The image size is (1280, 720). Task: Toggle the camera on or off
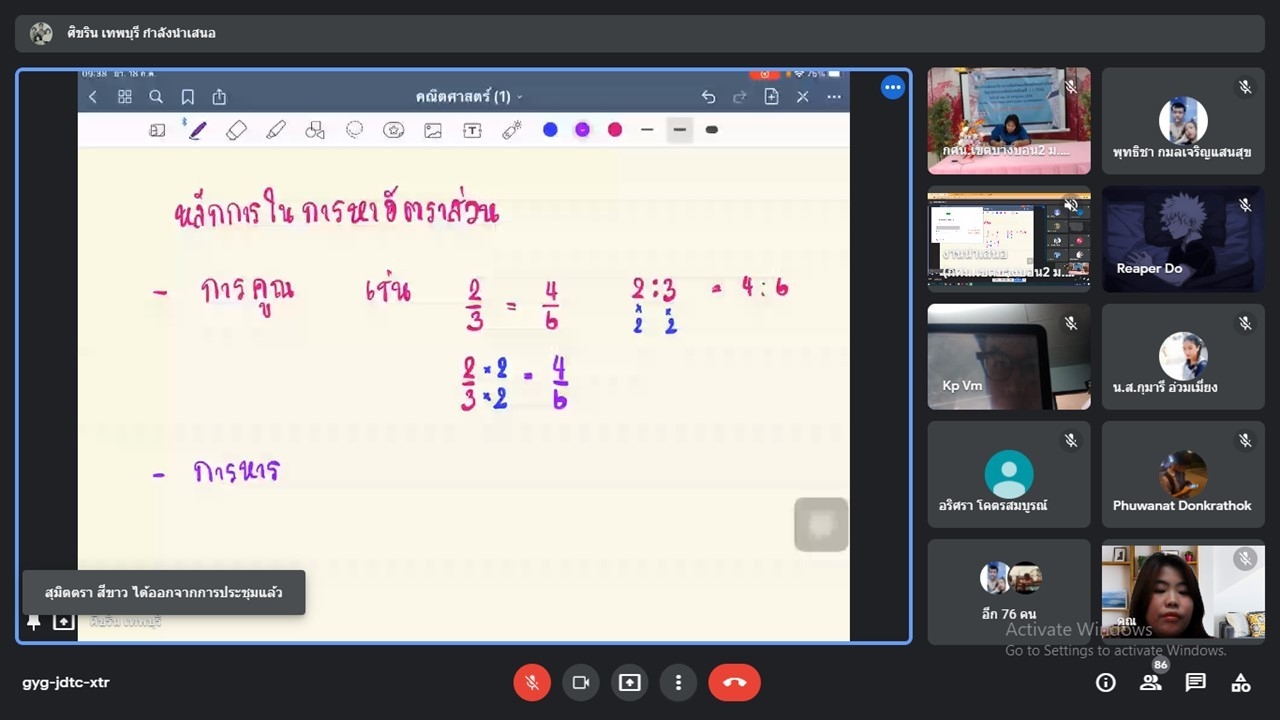(580, 683)
